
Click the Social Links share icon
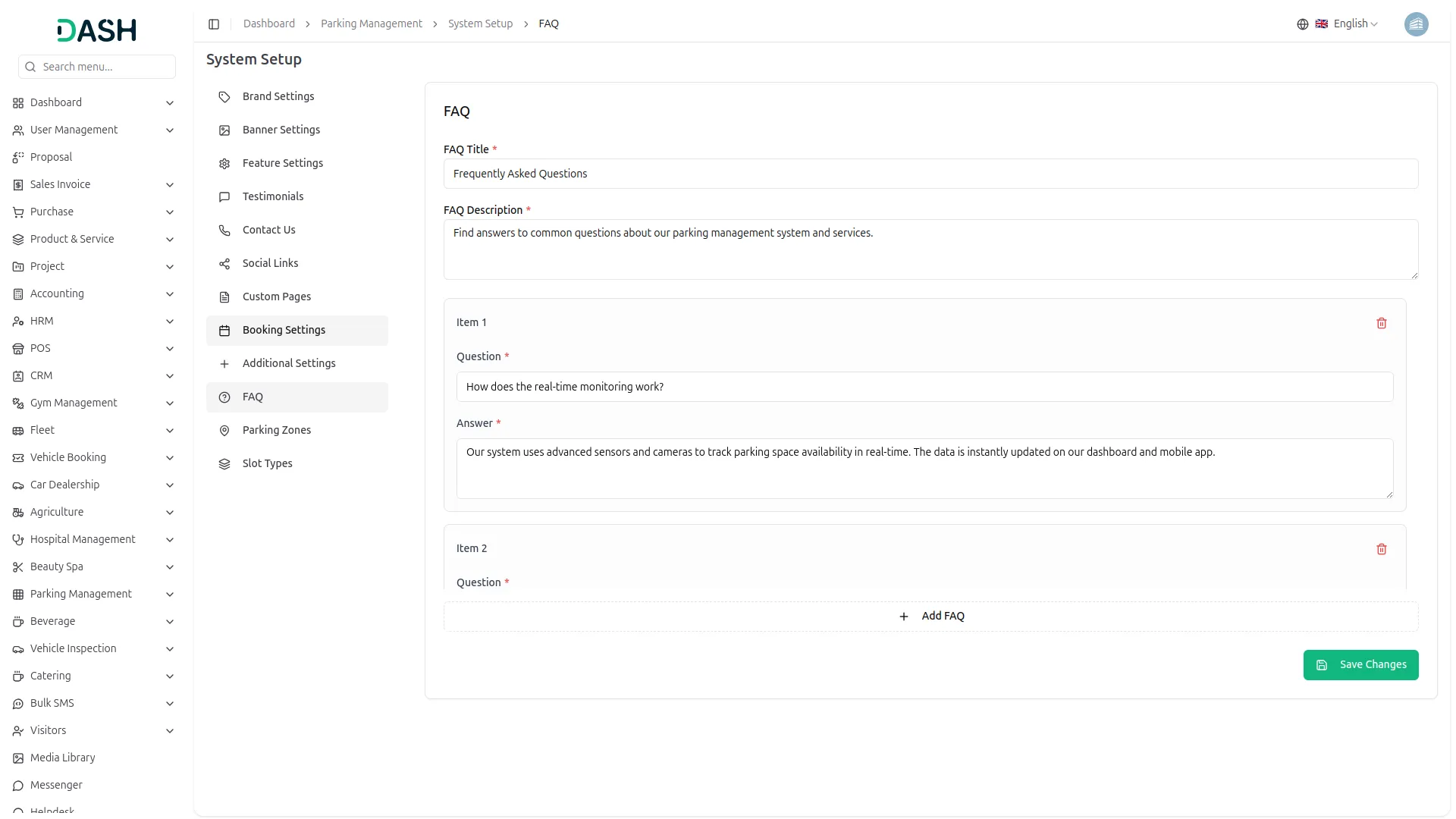224,264
